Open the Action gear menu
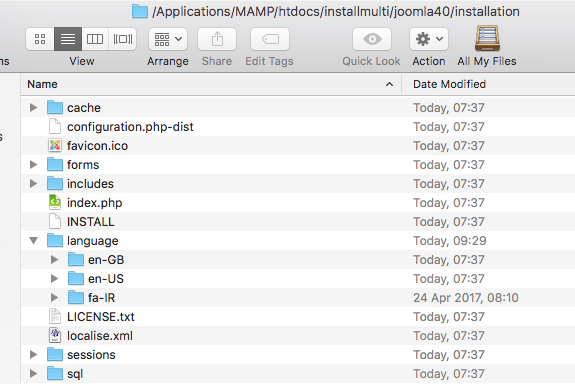This screenshot has width=575, height=384. (429, 39)
